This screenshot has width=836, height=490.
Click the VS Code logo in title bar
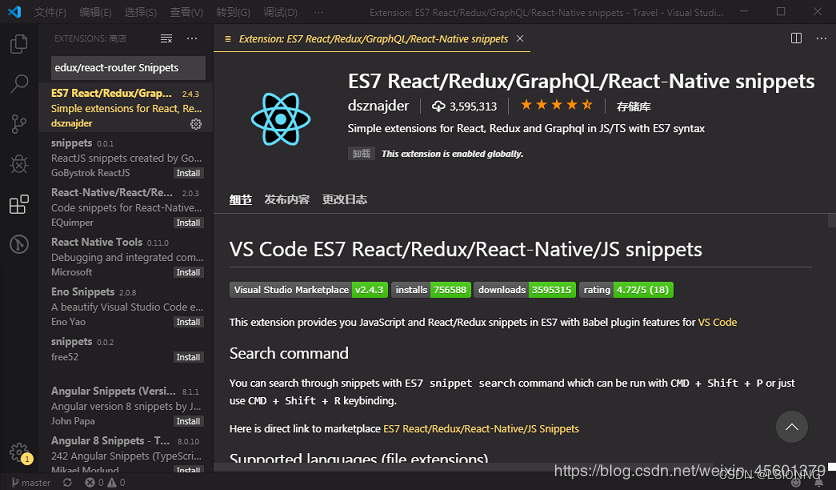(14, 12)
